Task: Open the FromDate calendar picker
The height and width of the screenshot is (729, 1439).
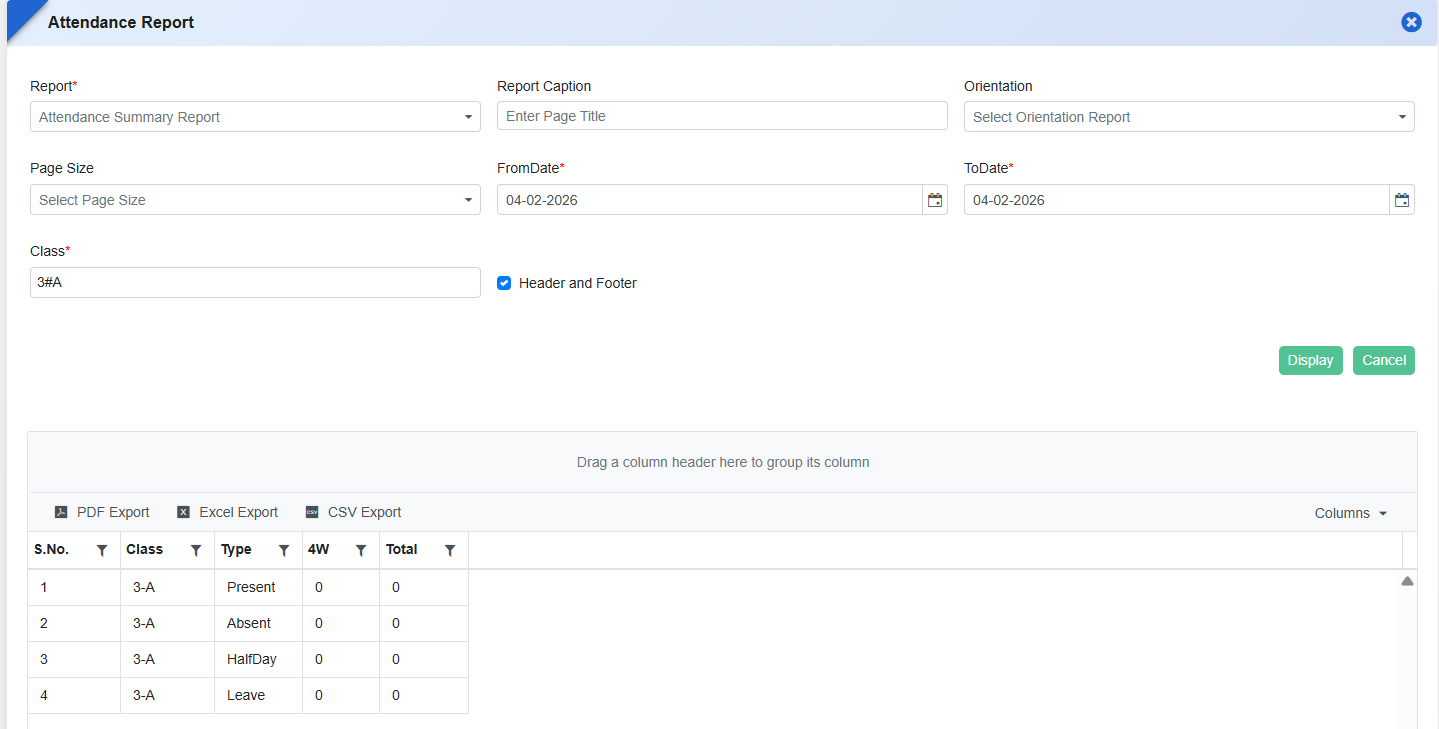Action: (x=935, y=200)
